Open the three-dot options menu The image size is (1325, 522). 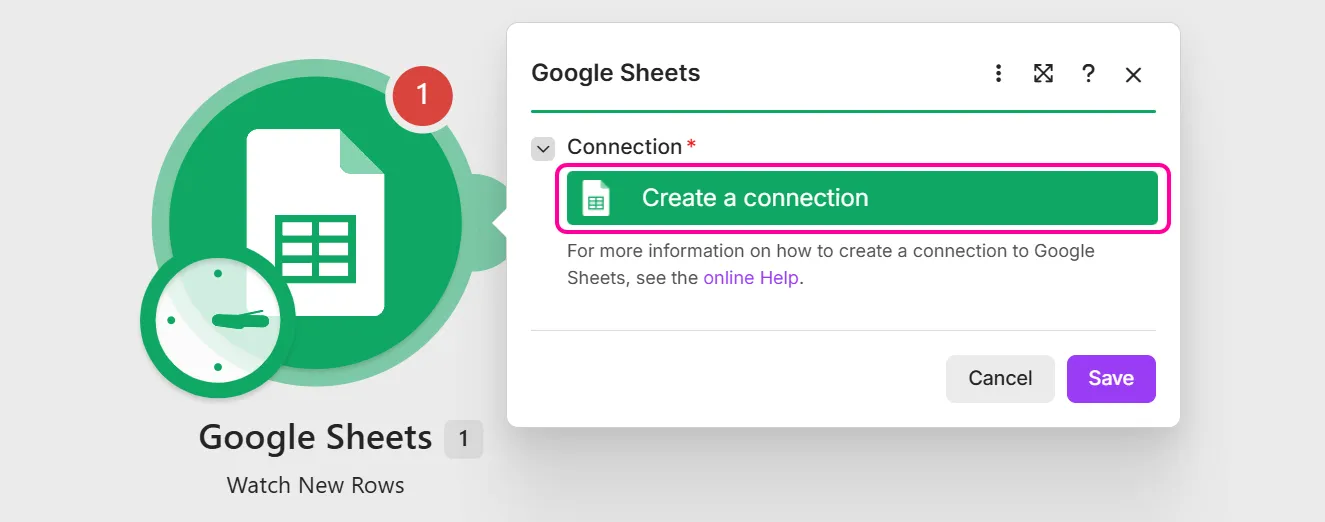(x=998, y=74)
